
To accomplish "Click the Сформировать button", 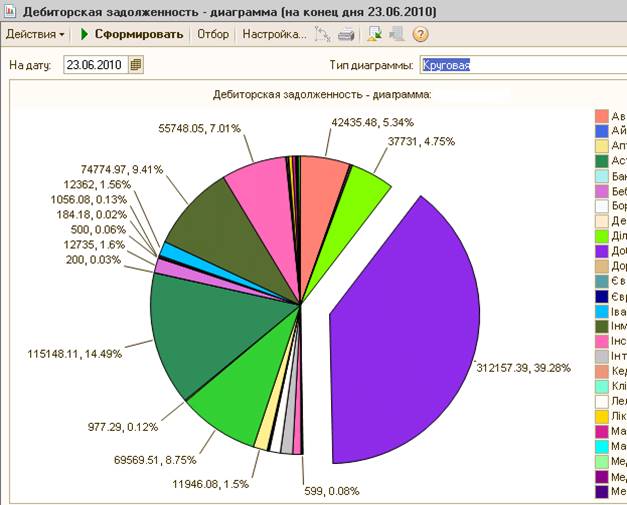I will (x=132, y=34).
